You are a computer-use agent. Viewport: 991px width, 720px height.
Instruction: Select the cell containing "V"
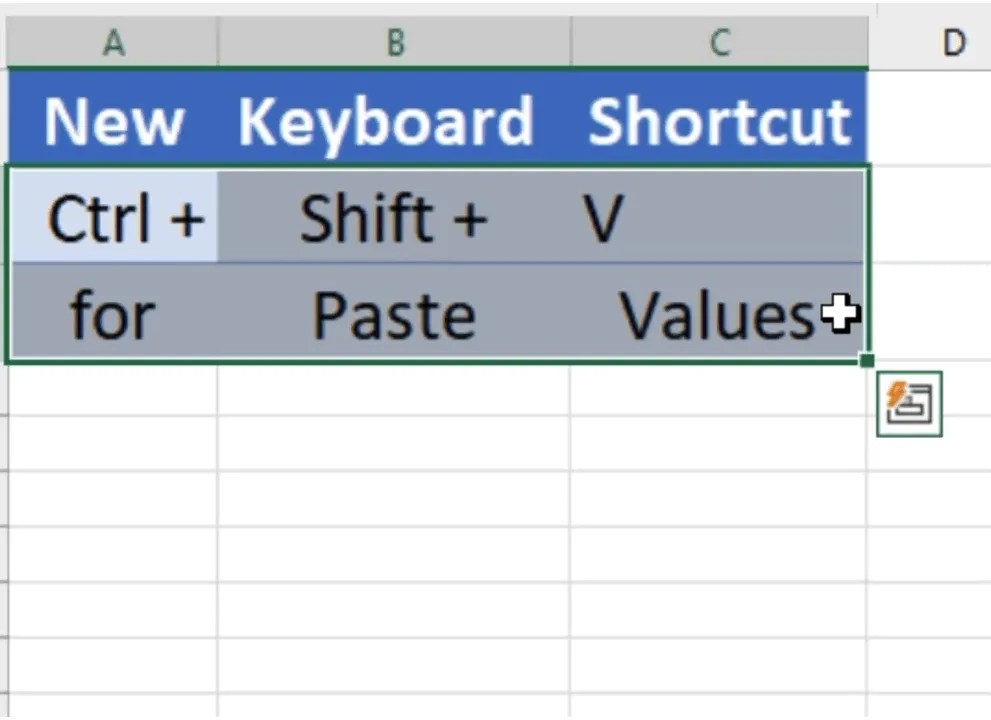pos(719,215)
